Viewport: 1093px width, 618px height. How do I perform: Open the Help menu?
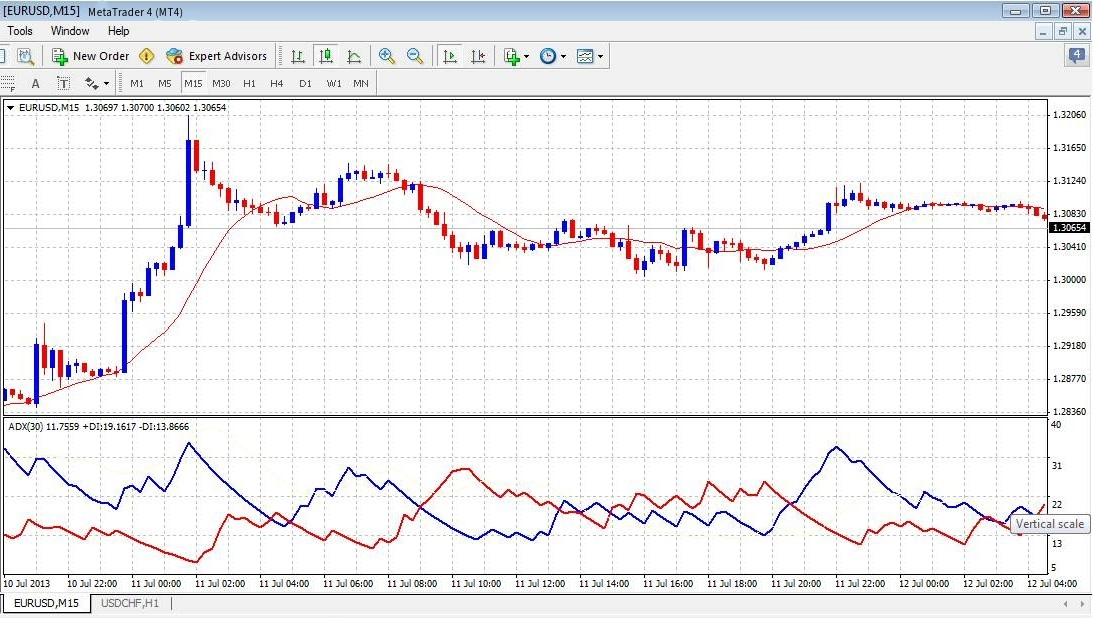(119, 31)
